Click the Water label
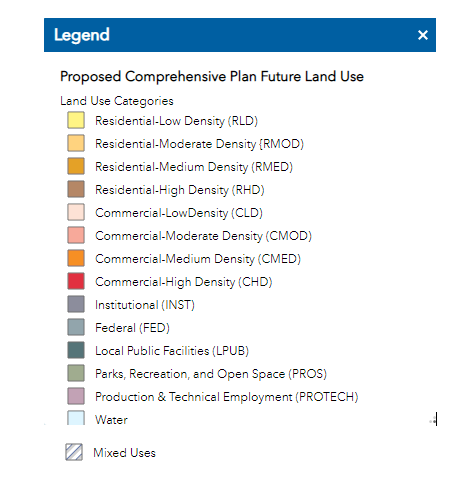This screenshot has height=496, width=474. click(x=111, y=420)
